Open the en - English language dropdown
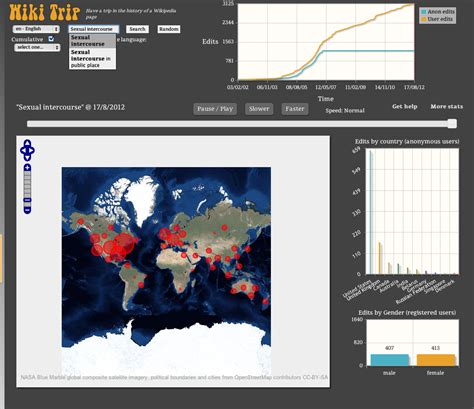474x409 pixels. tap(36, 29)
